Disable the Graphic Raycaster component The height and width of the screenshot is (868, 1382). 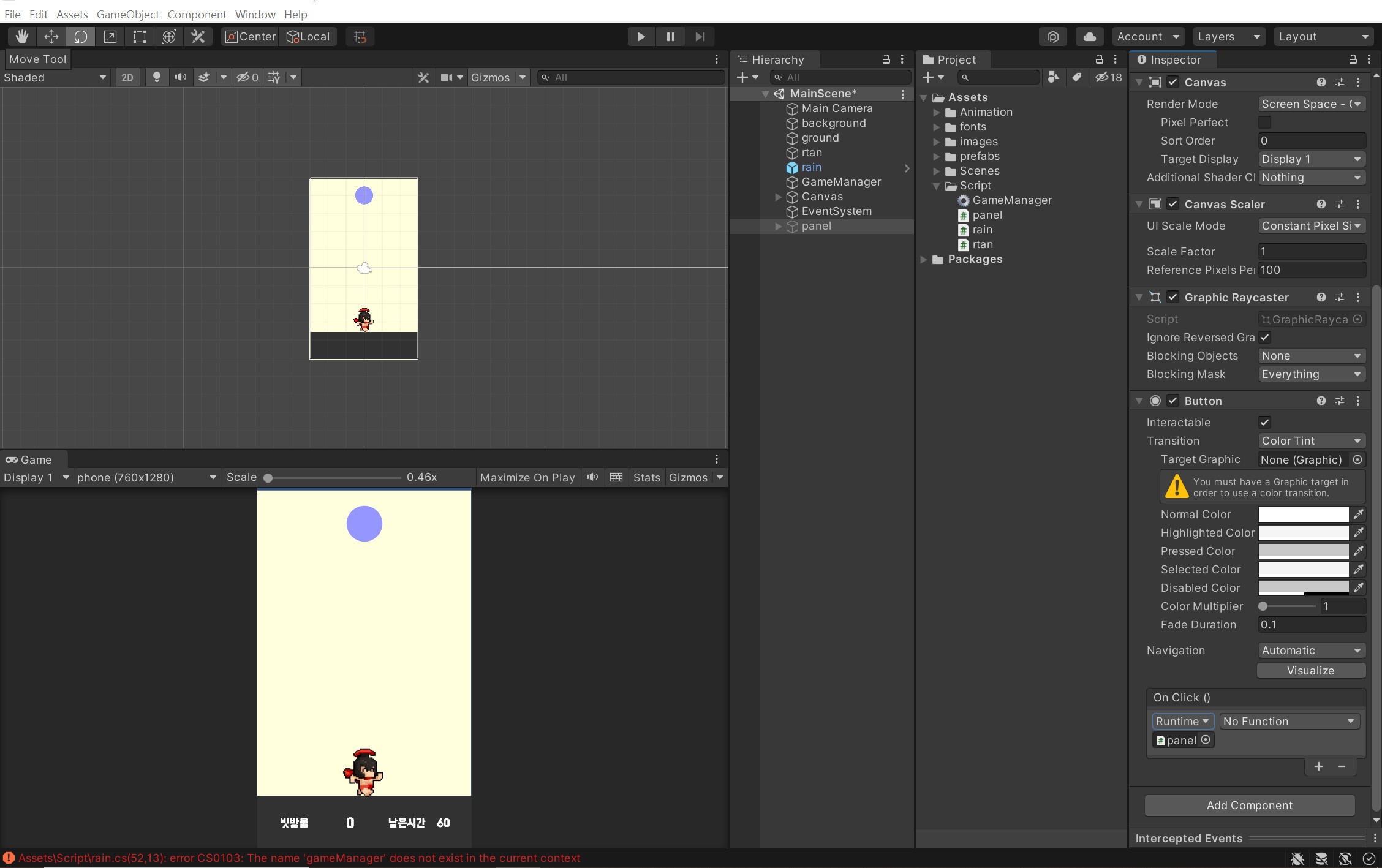[1172, 297]
